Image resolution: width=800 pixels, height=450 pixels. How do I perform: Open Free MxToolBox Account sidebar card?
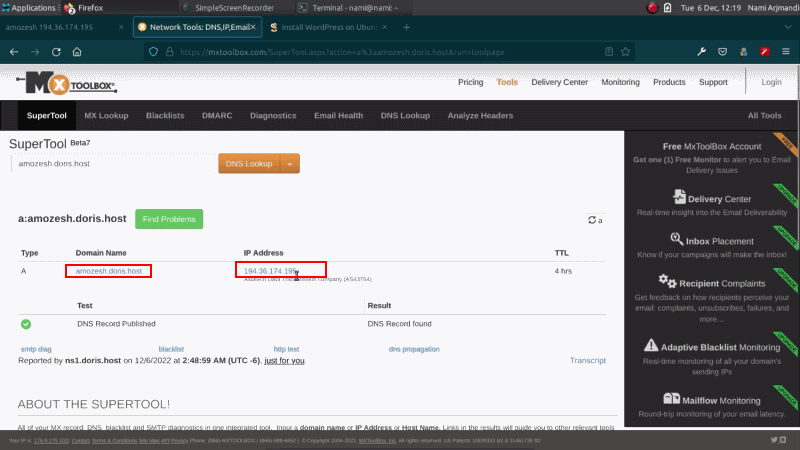pos(712,158)
